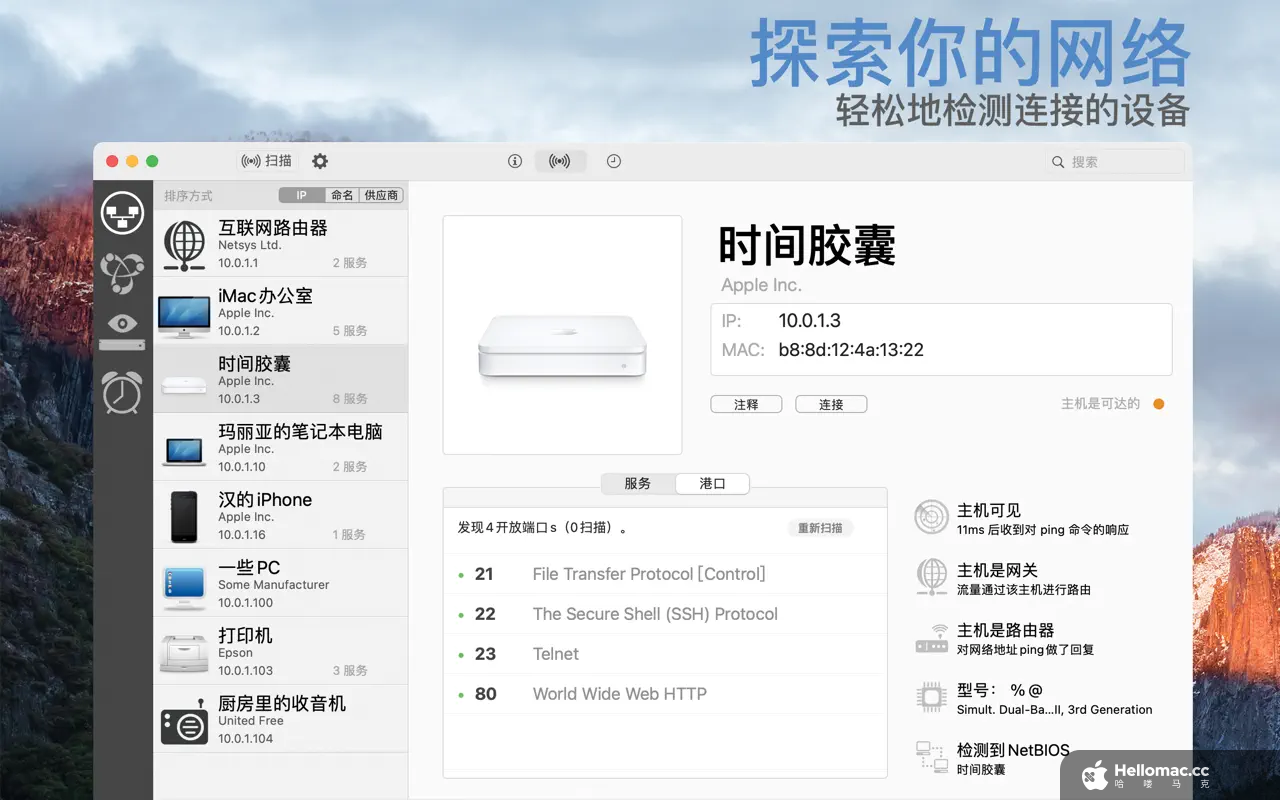Click the orange host reachable status dot
The height and width of the screenshot is (800, 1280).
tap(1158, 404)
